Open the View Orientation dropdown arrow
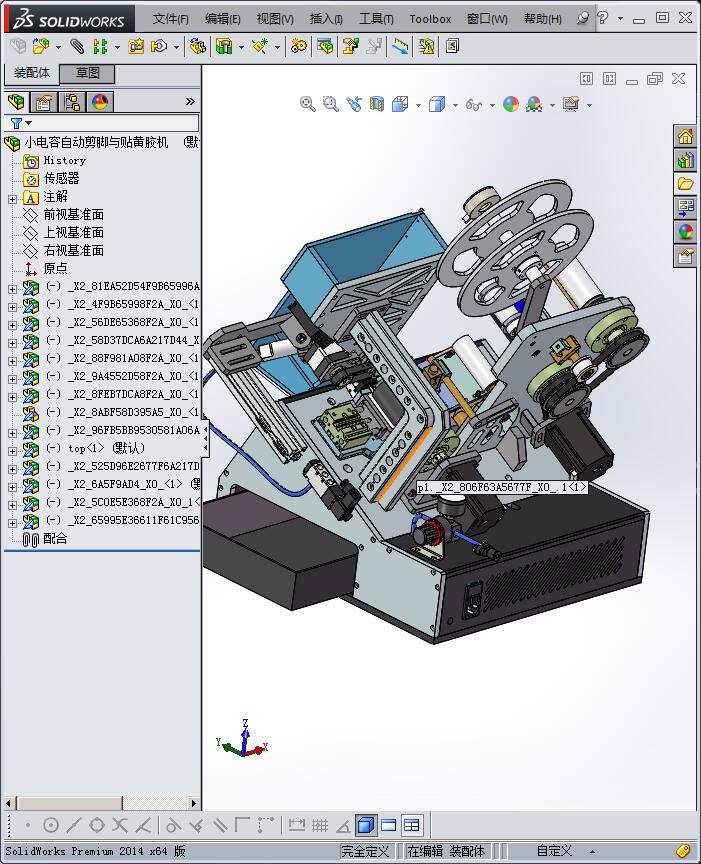 (x=418, y=105)
